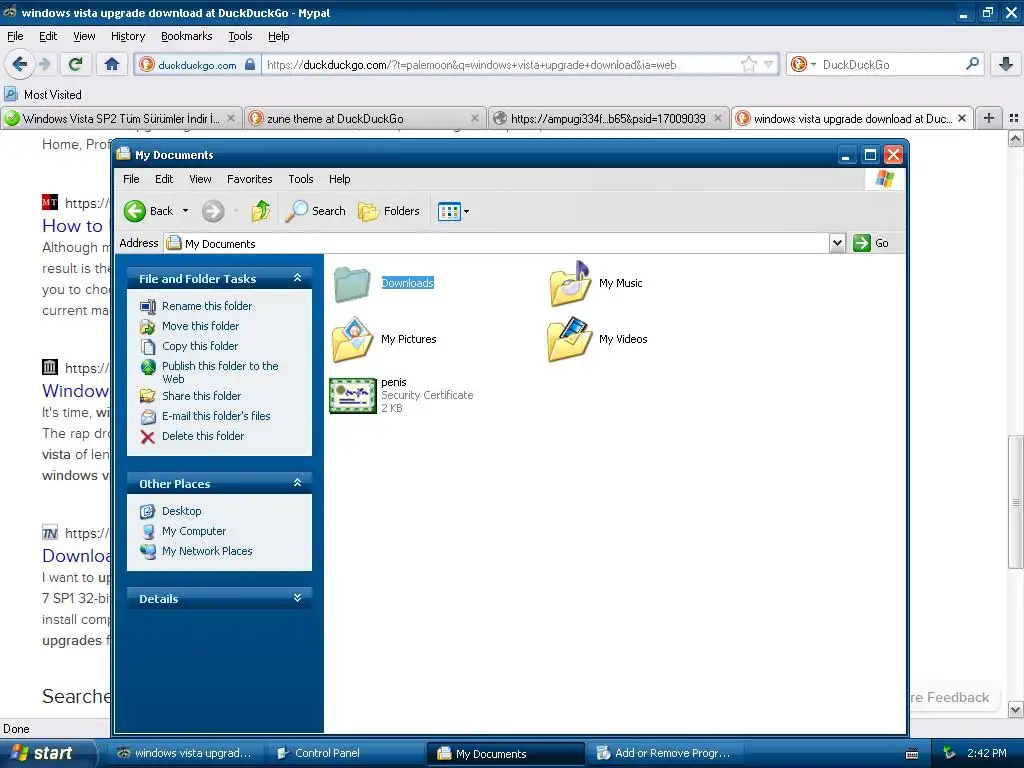Viewport: 1024px width, 768px height.
Task: Open a new tab with plus button
Action: click(x=989, y=118)
